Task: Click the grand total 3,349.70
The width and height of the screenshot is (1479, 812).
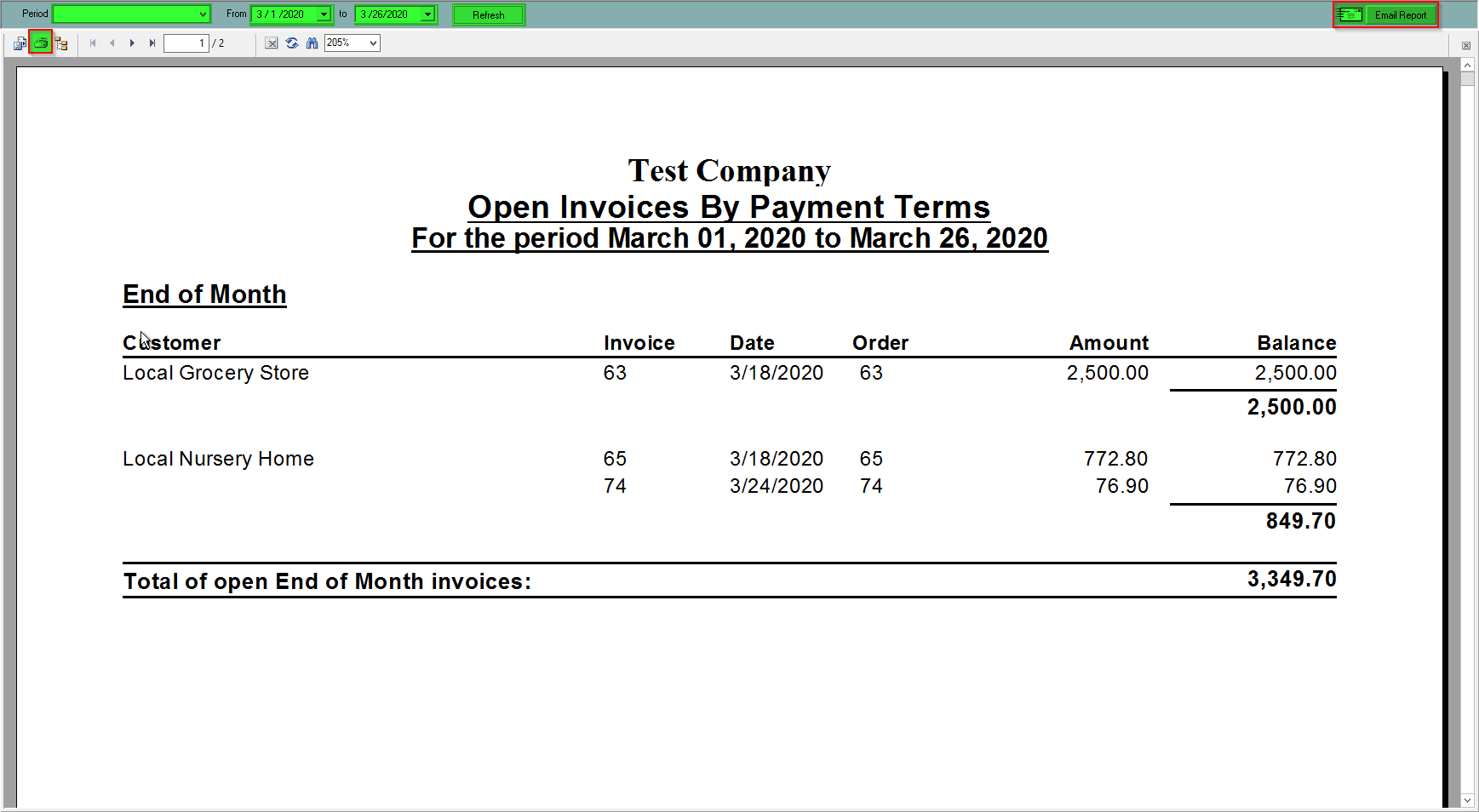Action: pos(1292,579)
